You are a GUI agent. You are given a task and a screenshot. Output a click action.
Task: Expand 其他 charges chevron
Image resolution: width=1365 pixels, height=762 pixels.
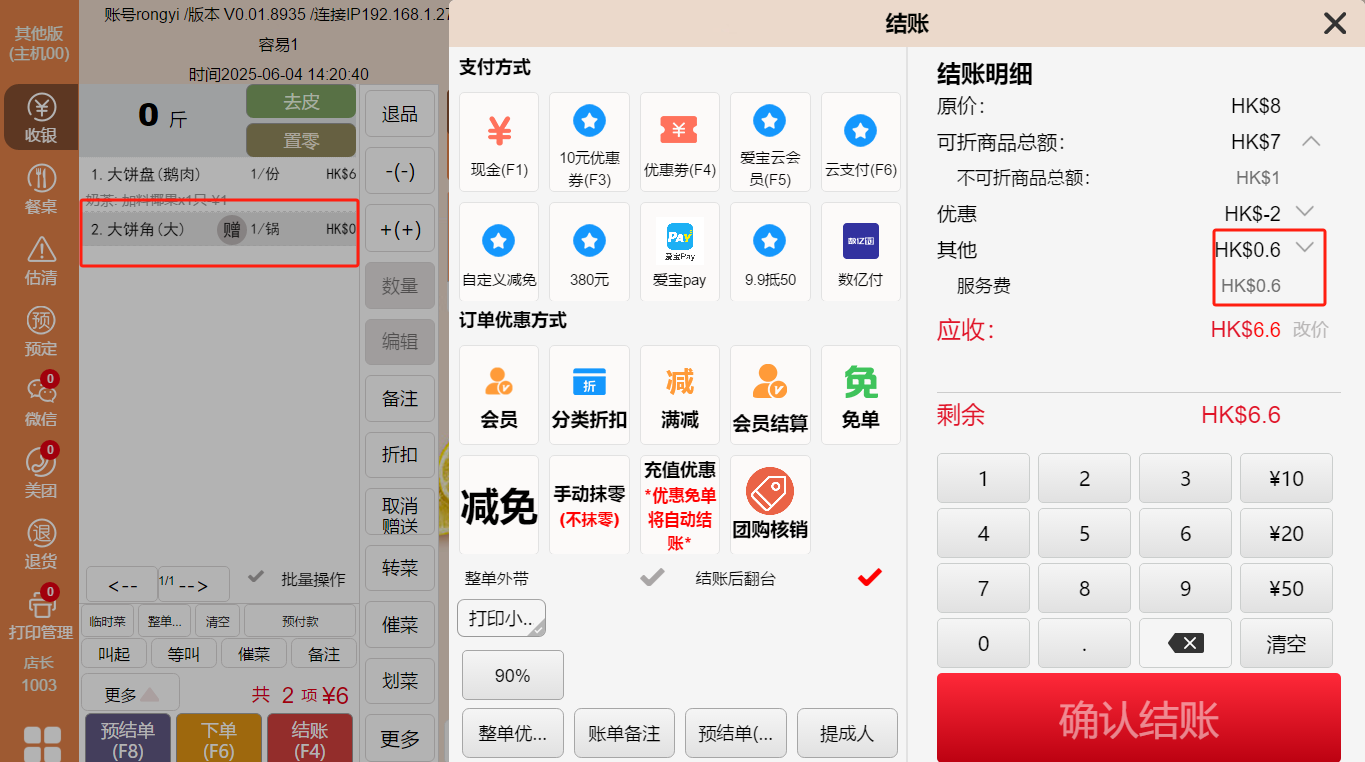pos(1304,248)
